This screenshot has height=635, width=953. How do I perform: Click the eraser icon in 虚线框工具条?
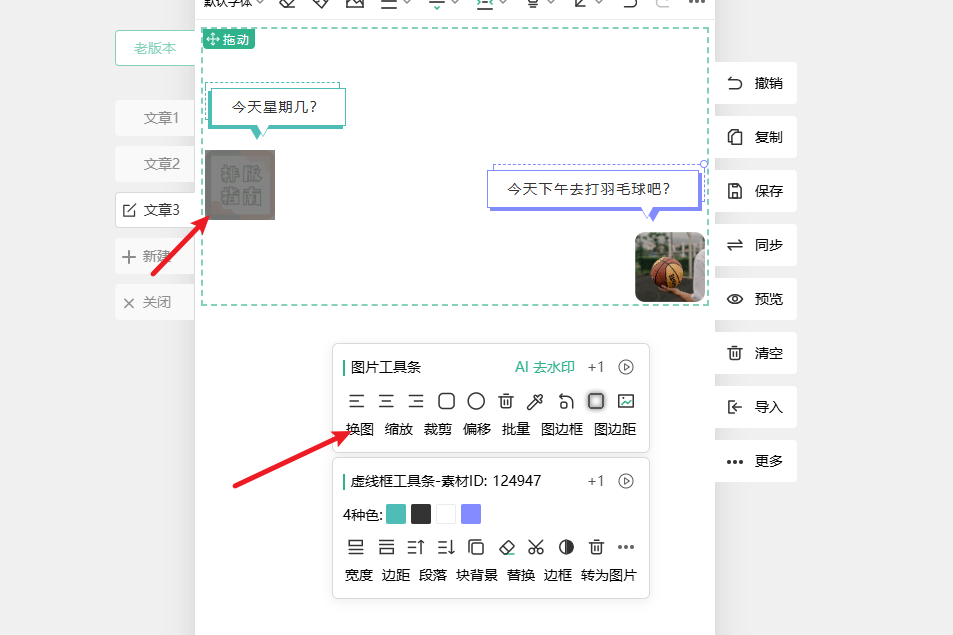506,547
